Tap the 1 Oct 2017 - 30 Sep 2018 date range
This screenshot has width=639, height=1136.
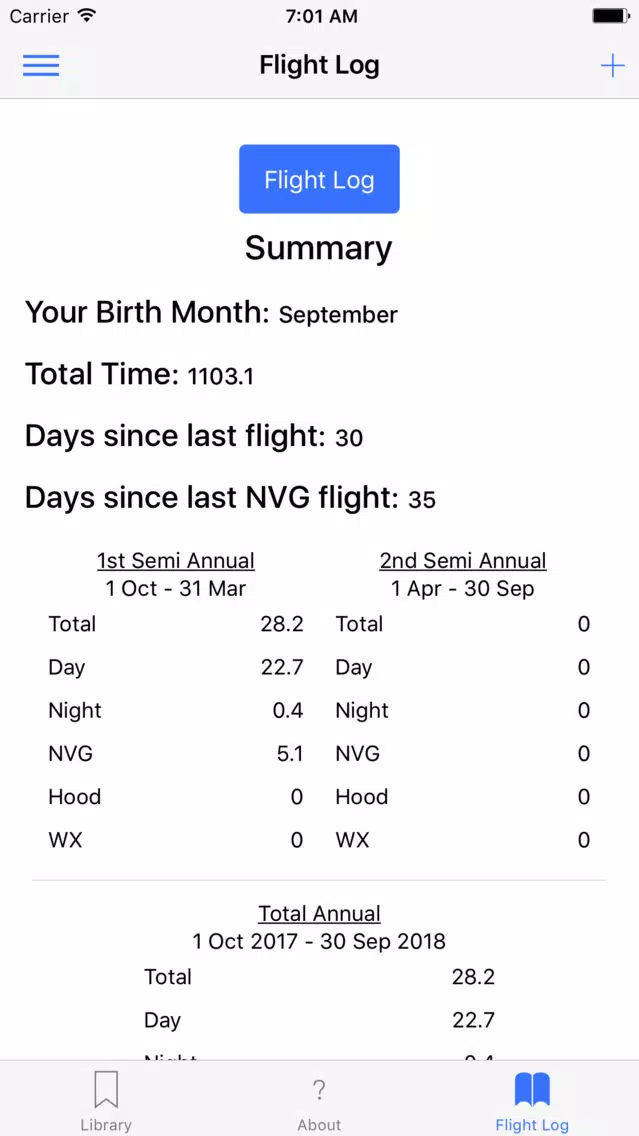click(x=319, y=941)
